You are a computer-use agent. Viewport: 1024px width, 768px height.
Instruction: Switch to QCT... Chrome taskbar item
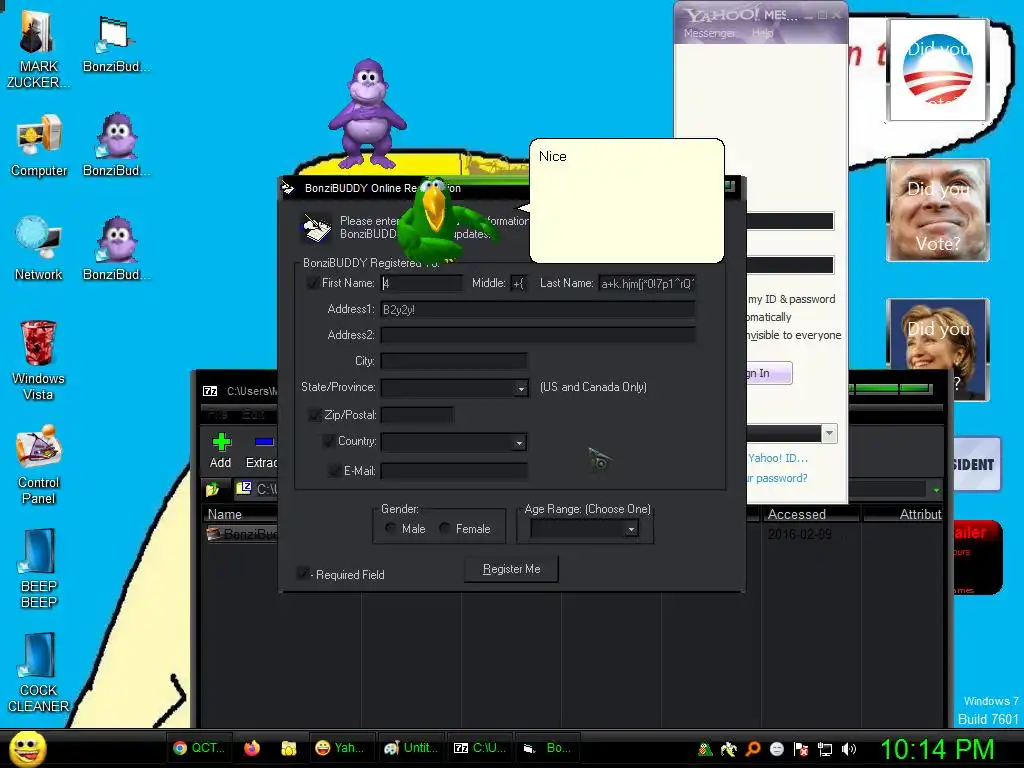[199, 748]
